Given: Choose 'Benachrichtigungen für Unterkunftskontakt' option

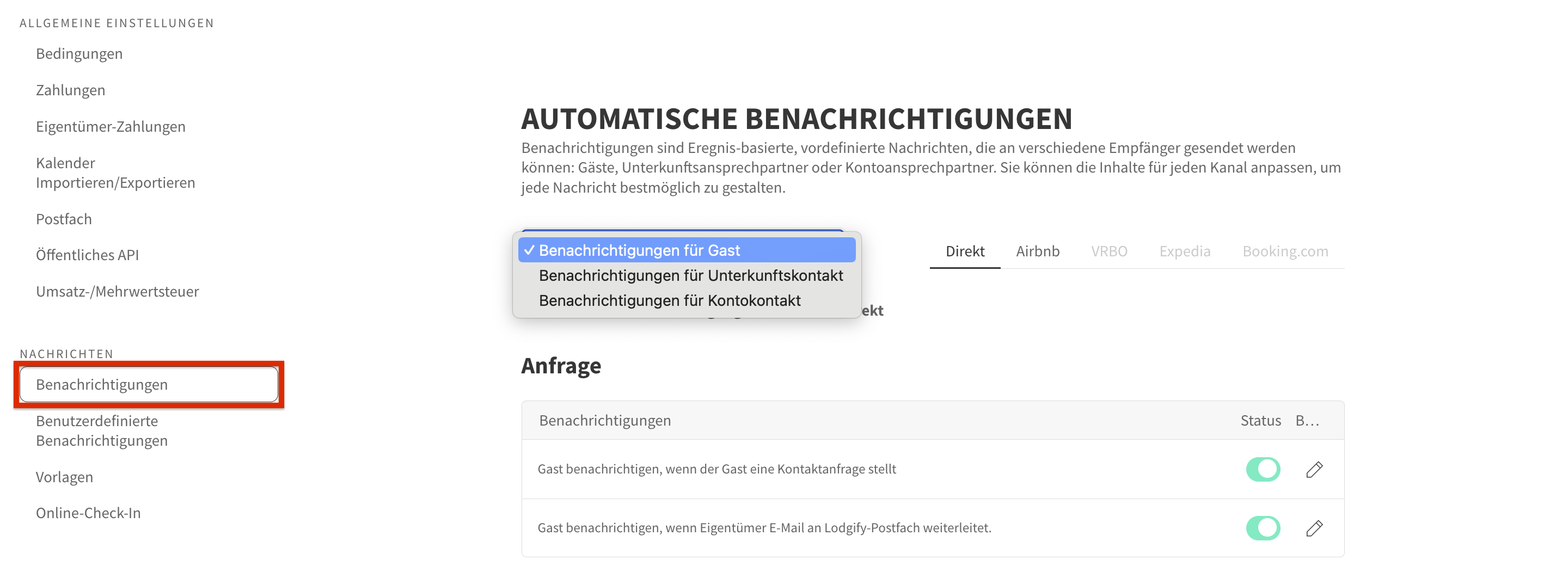Looking at the screenshot, I should click(x=691, y=275).
